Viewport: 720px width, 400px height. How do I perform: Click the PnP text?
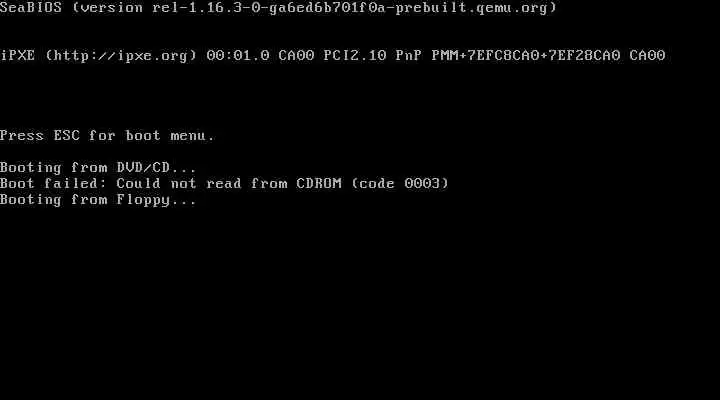pyautogui.click(x=409, y=56)
